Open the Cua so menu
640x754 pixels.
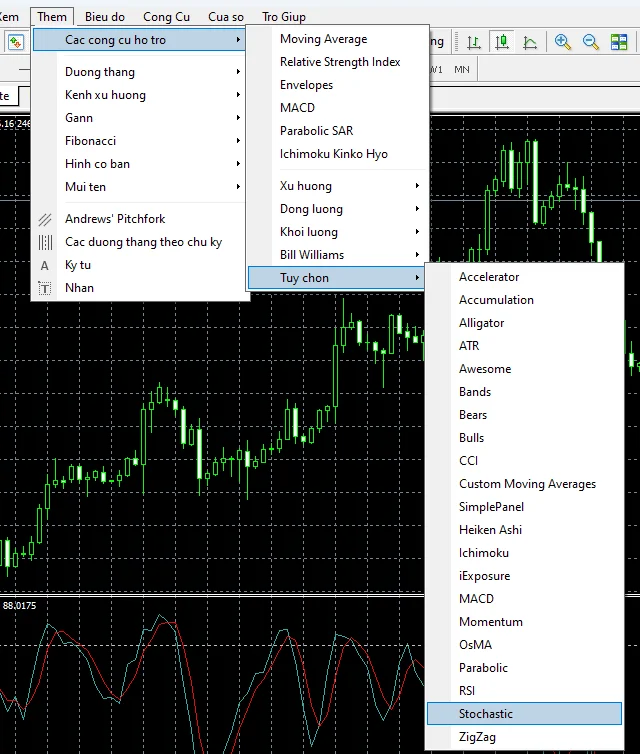tap(226, 17)
